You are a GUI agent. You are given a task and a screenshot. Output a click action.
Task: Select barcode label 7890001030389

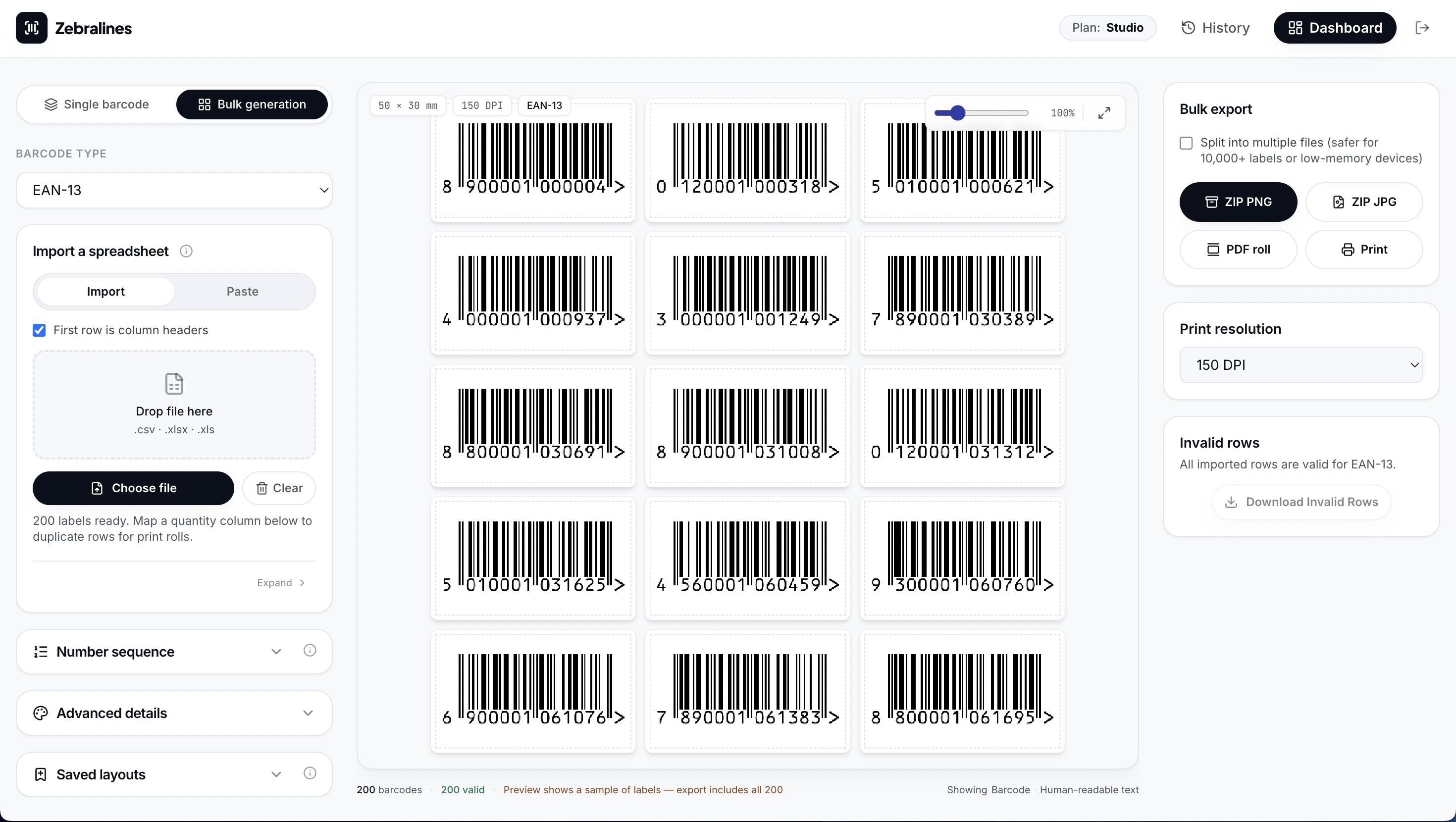click(962, 294)
